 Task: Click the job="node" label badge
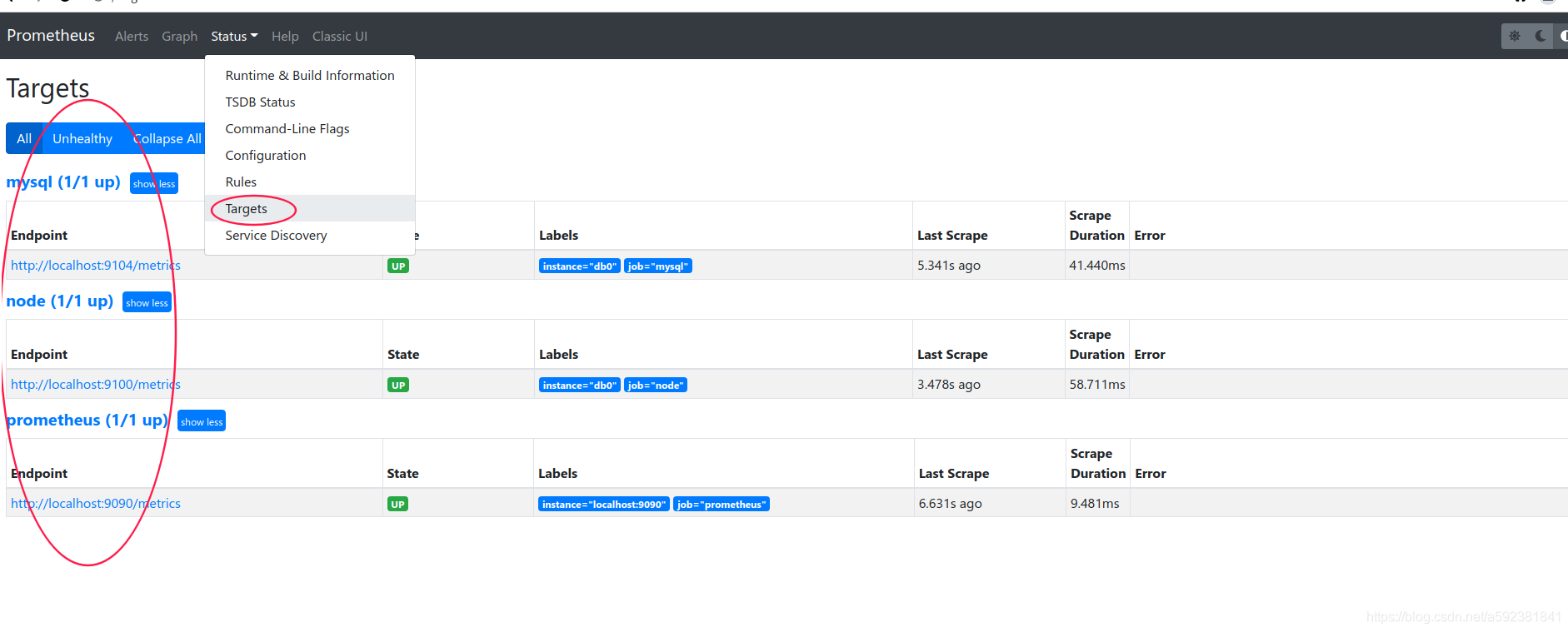pyautogui.click(x=656, y=386)
